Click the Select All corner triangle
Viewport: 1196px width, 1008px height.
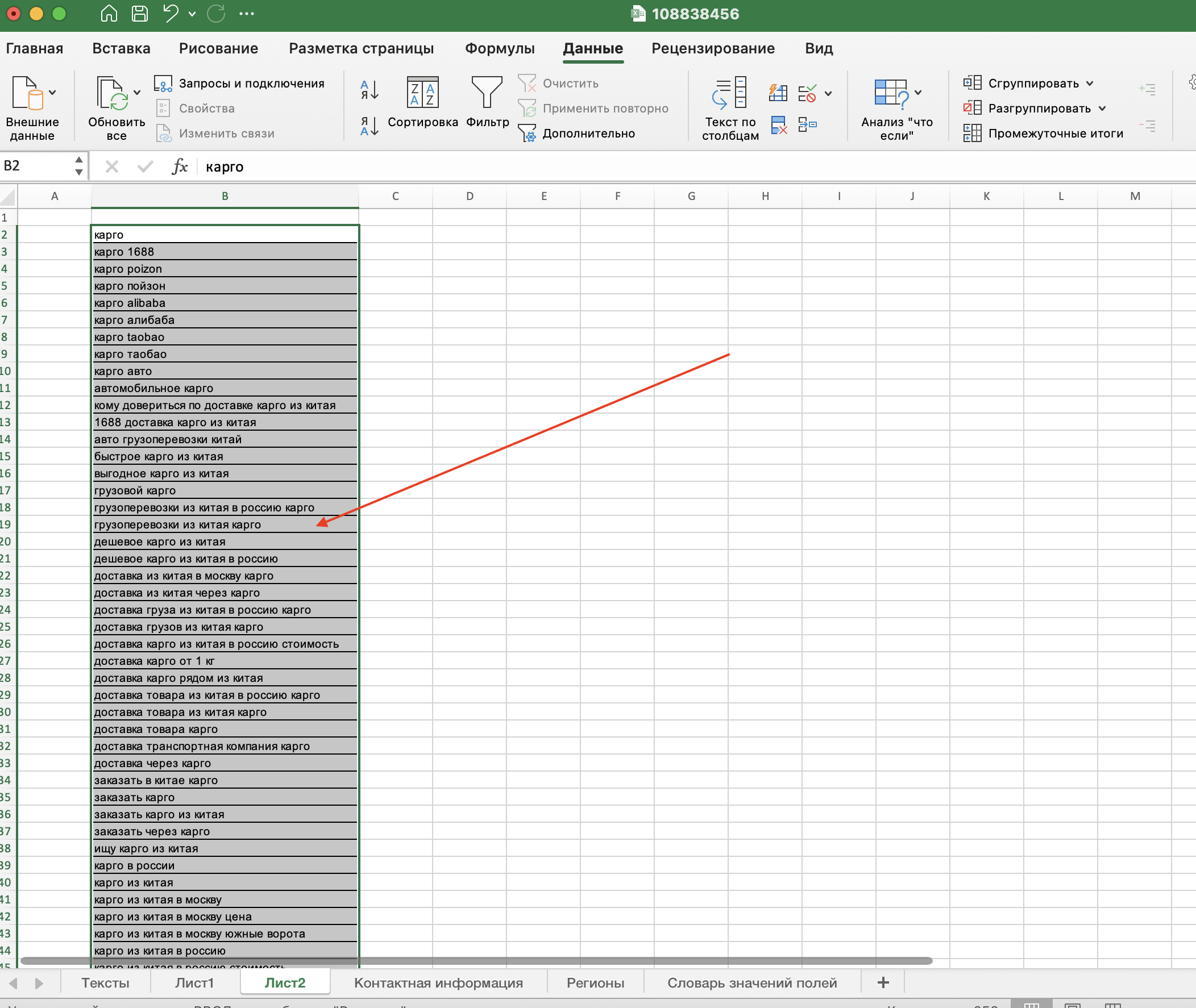(9, 197)
